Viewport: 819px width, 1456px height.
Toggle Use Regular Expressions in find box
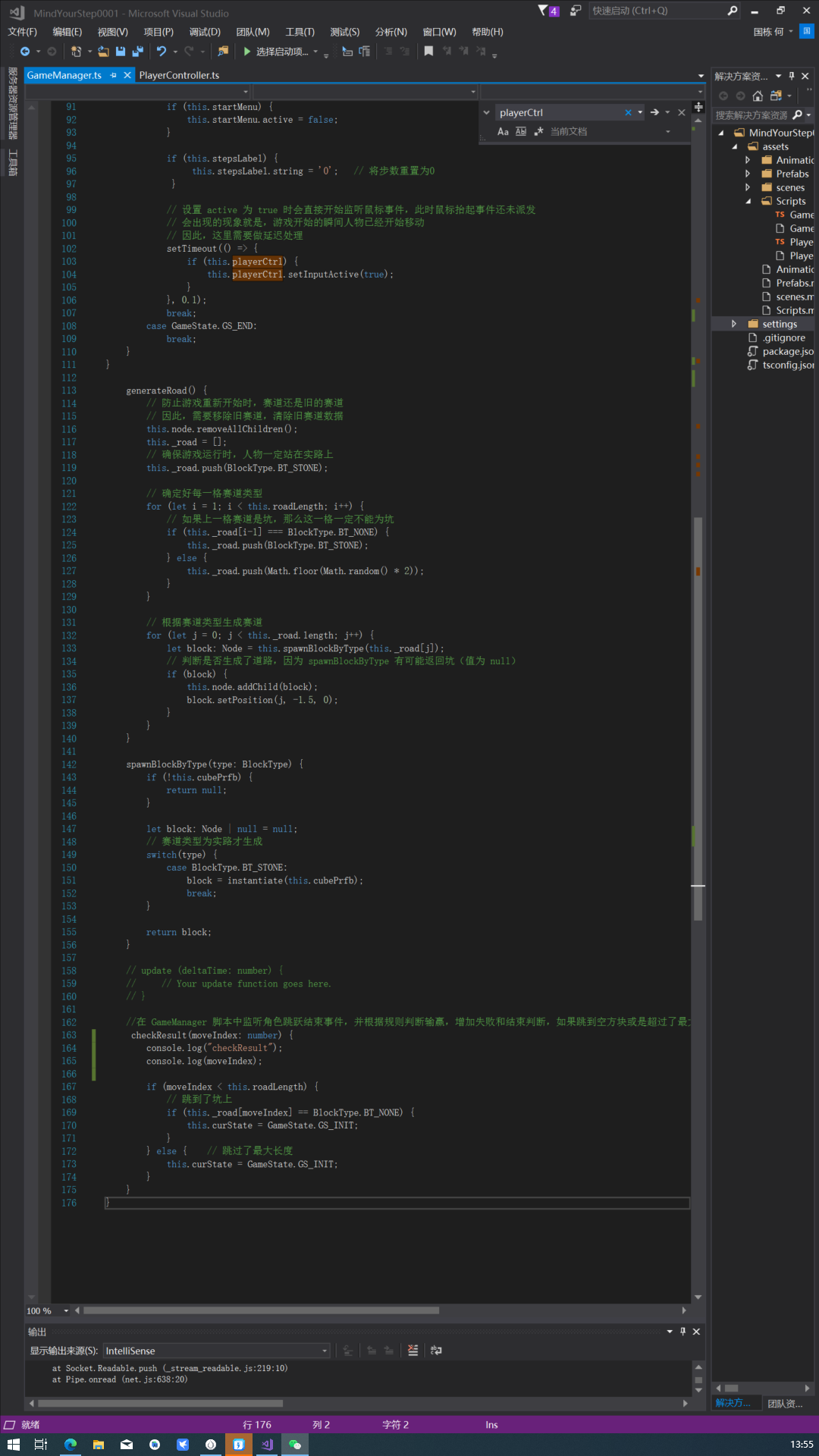click(x=539, y=131)
